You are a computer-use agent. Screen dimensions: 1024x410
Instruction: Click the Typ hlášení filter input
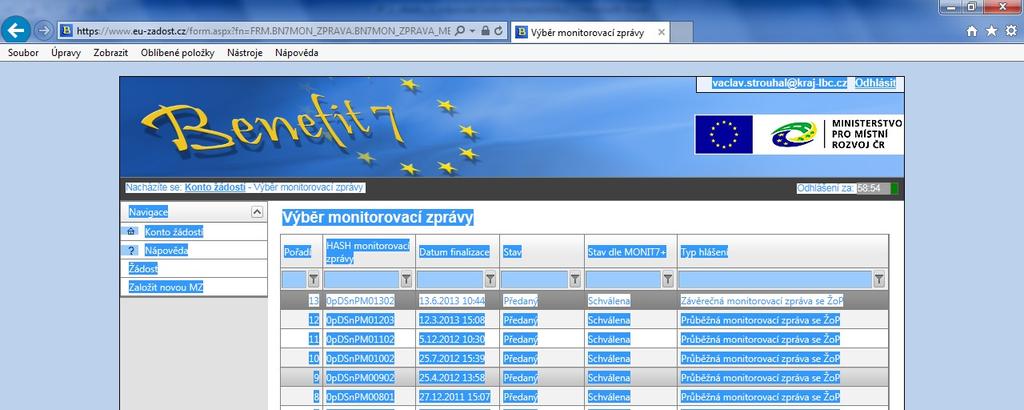(x=776, y=279)
